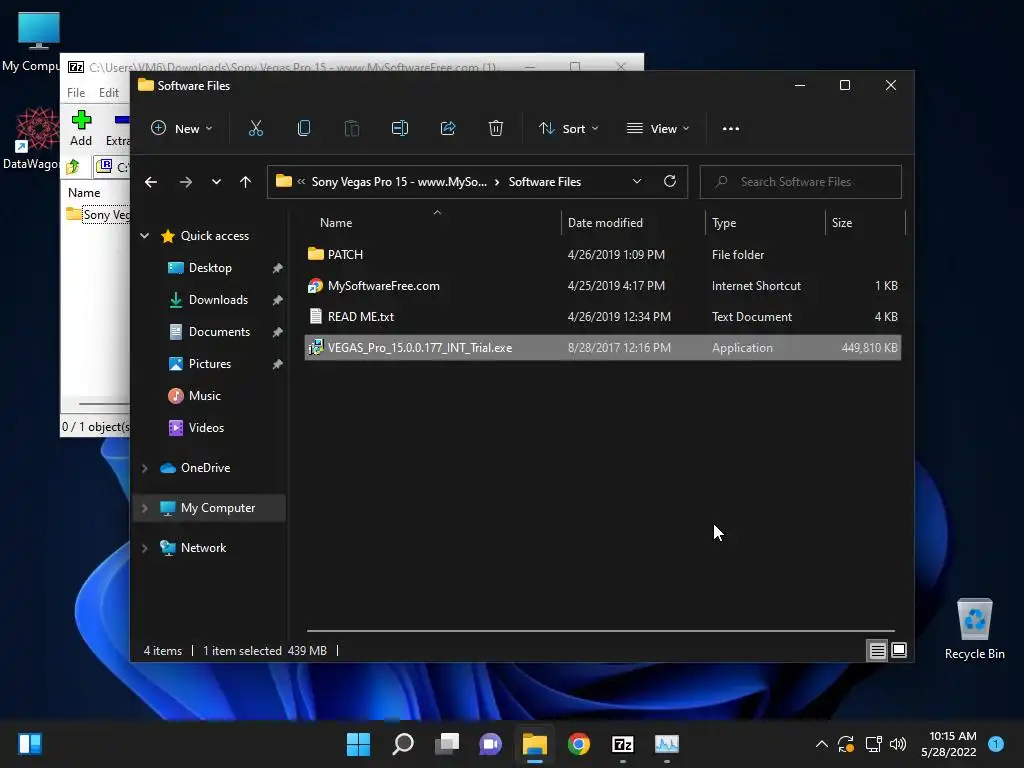Select the PATCH folder

click(603, 255)
